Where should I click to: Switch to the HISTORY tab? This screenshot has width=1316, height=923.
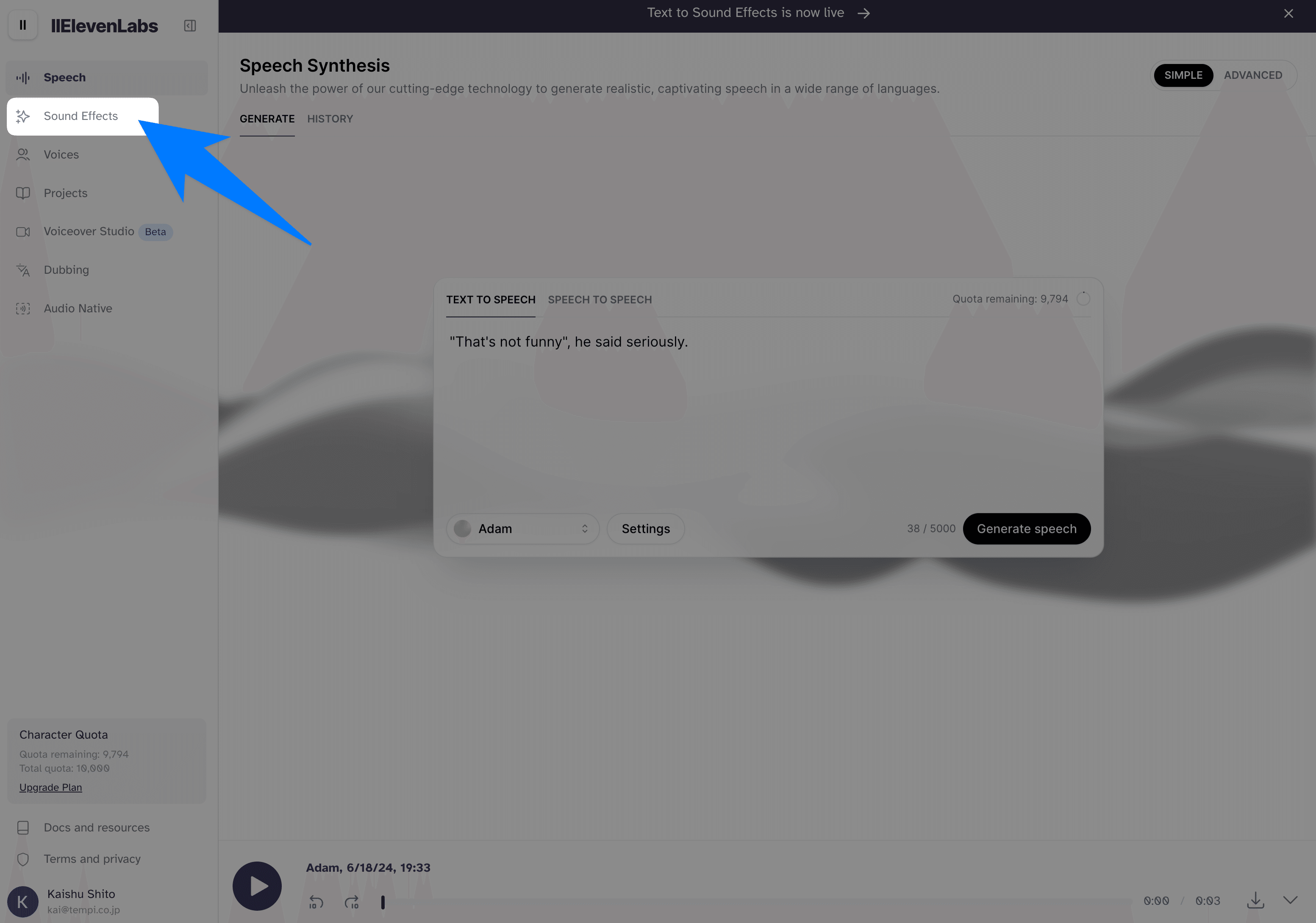click(x=330, y=119)
